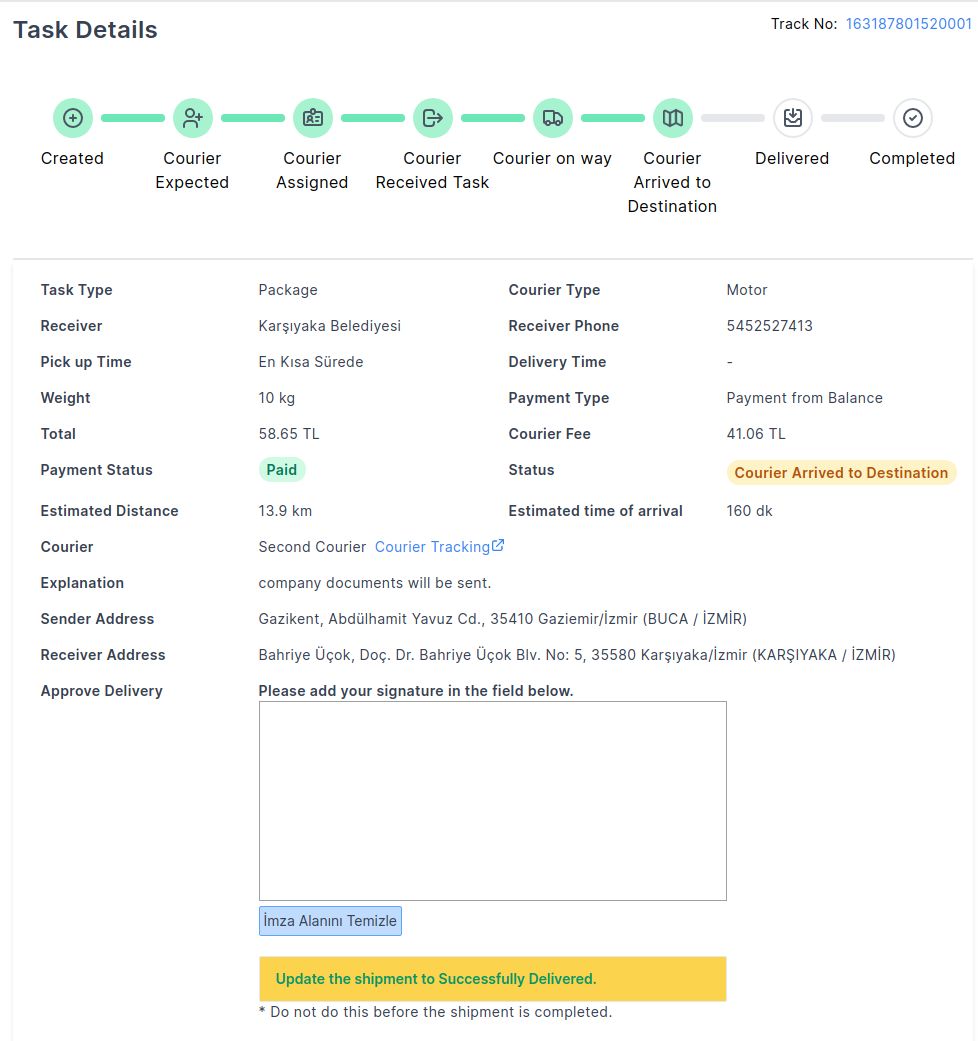Click the receiver phone number 5452527413
This screenshot has height=1041, width=978.
769,326
